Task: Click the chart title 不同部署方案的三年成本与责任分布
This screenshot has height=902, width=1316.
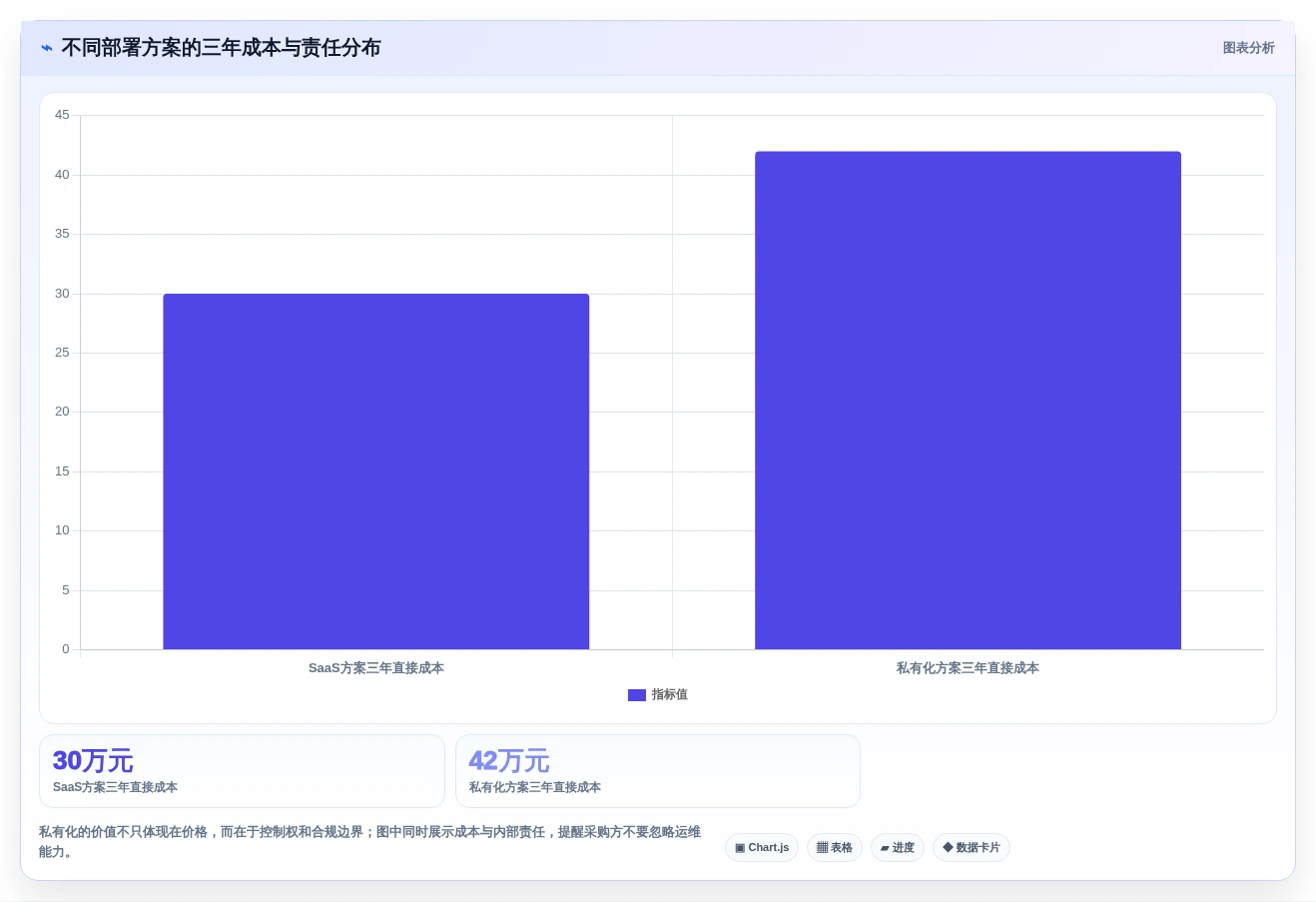Action: (x=221, y=48)
